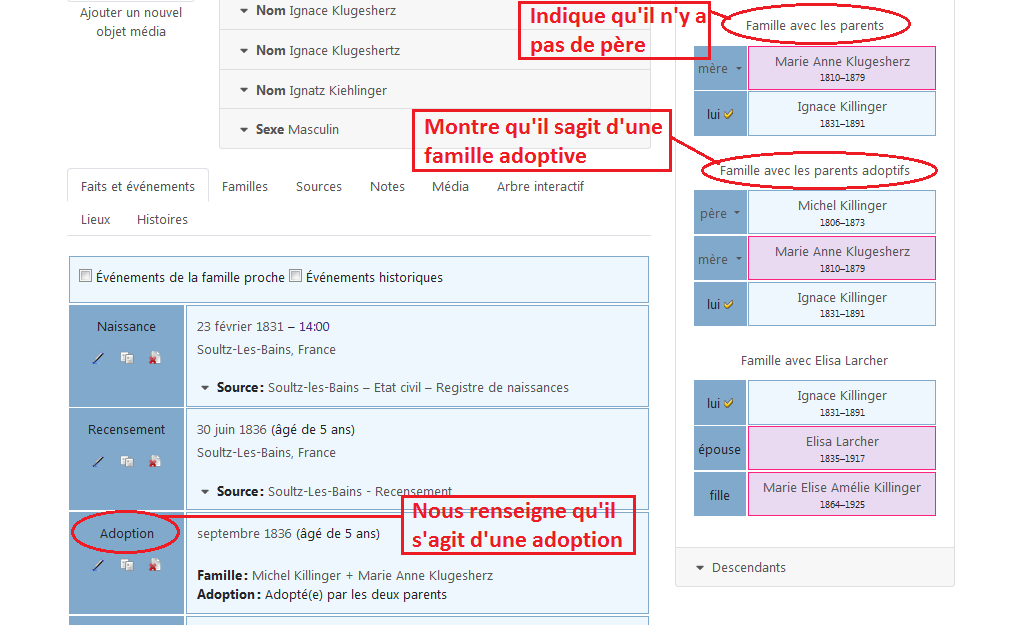The image size is (1020, 625).
Task: Switch to the Familles tab
Action: [x=245, y=187]
